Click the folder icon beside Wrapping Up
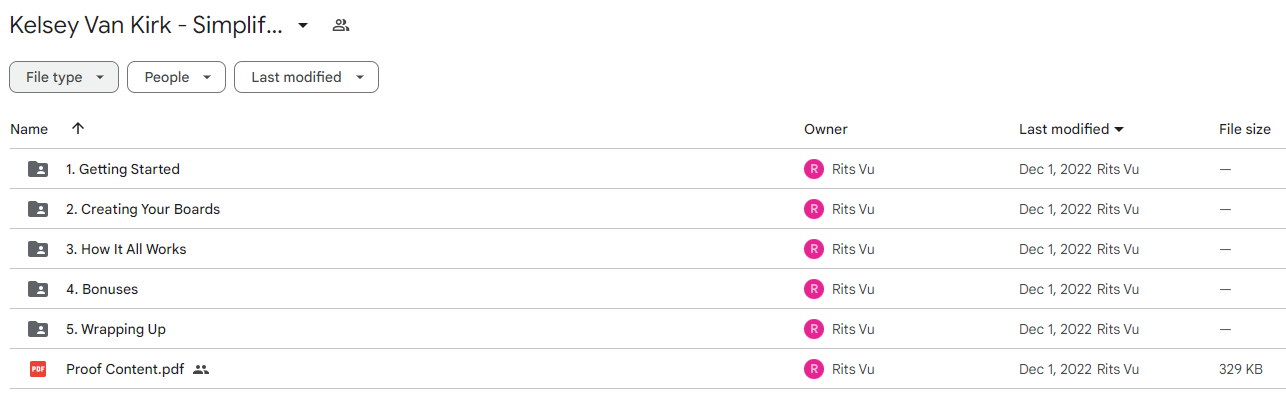This screenshot has width=1286, height=420. pos(38,329)
